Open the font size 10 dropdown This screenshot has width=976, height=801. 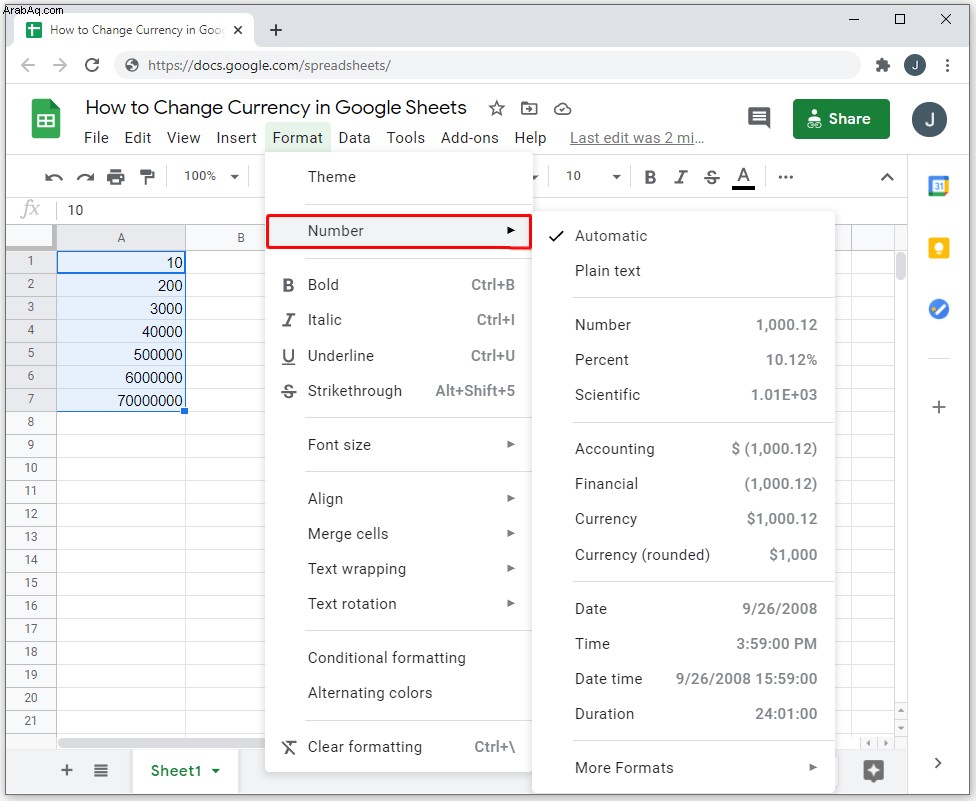point(593,177)
